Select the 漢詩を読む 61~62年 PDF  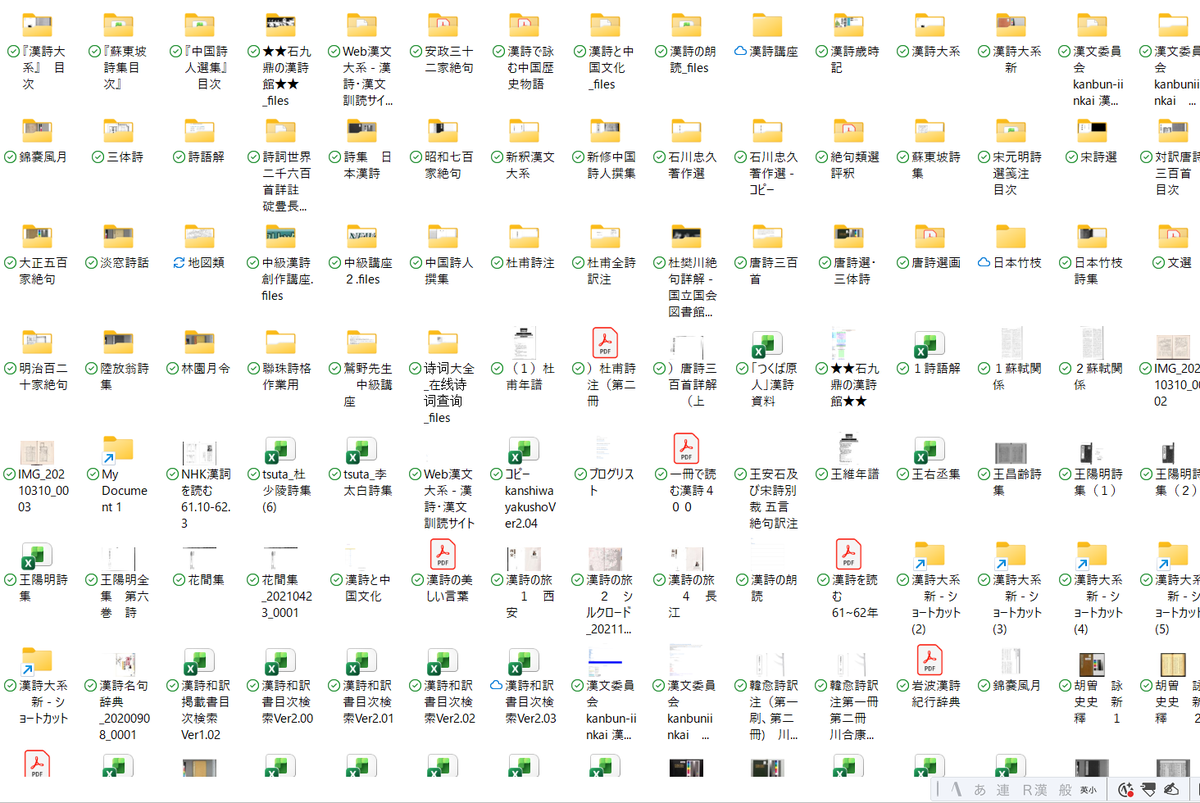coord(849,554)
